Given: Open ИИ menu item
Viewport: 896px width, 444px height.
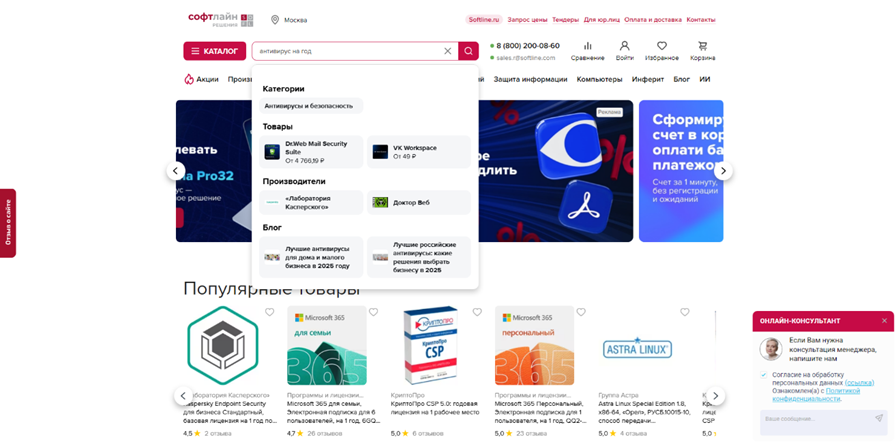Looking at the screenshot, I should click(705, 79).
